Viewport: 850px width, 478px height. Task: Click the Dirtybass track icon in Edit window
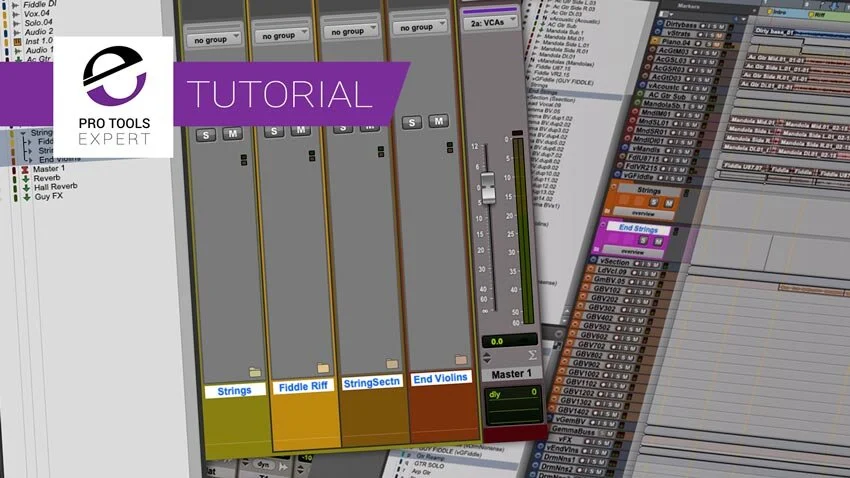(x=660, y=24)
